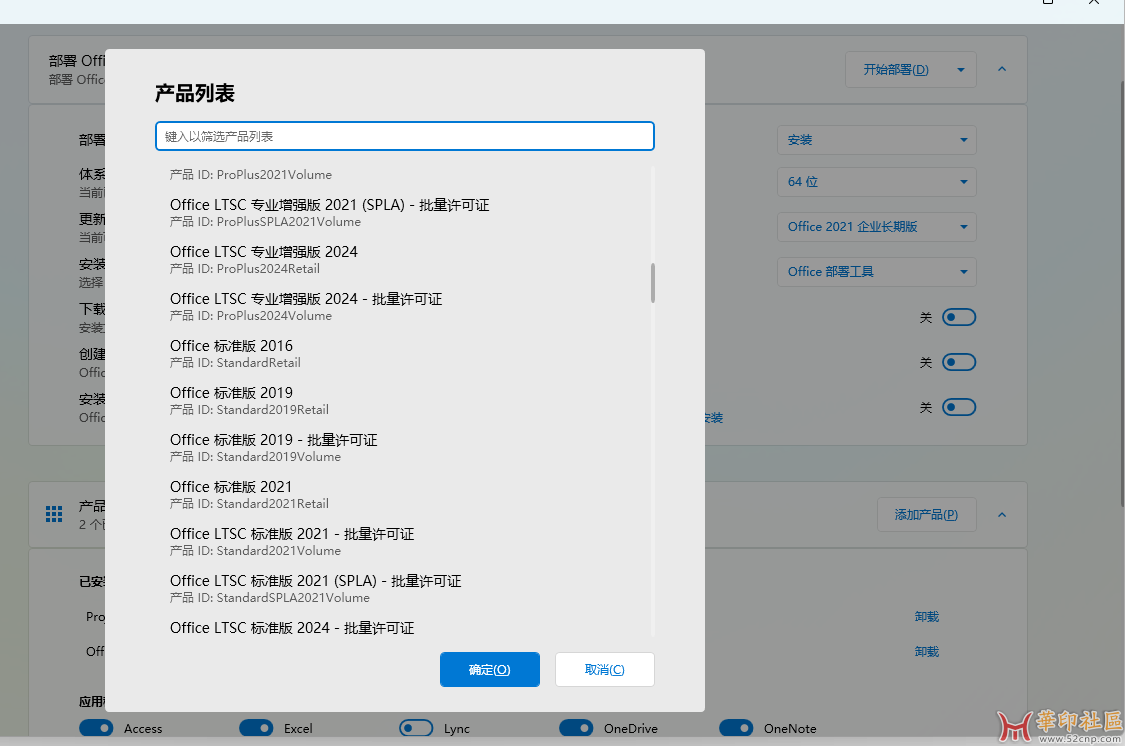Toggle the 关 switch in the 安装 row
Screen dimensions: 1125x746
[x=959, y=407]
